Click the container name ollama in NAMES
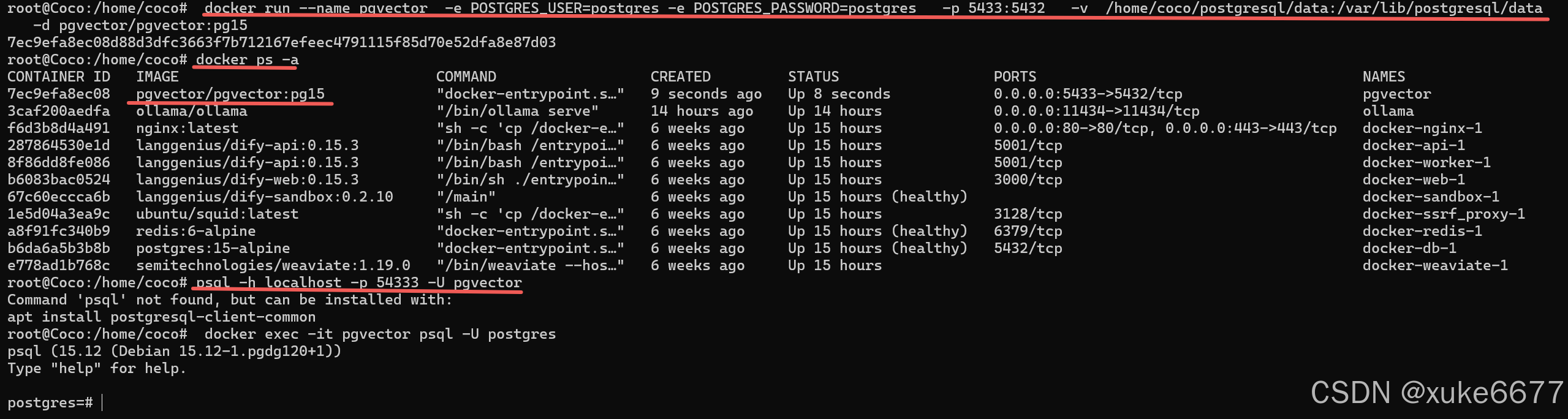This screenshot has width=1568, height=419. pos(1388,111)
